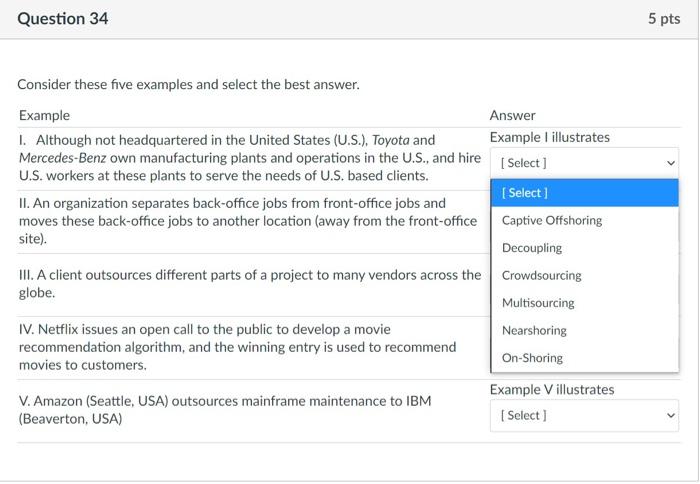Click the 5 pts label
The image size is (700, 484).
(x=664, y=19)
